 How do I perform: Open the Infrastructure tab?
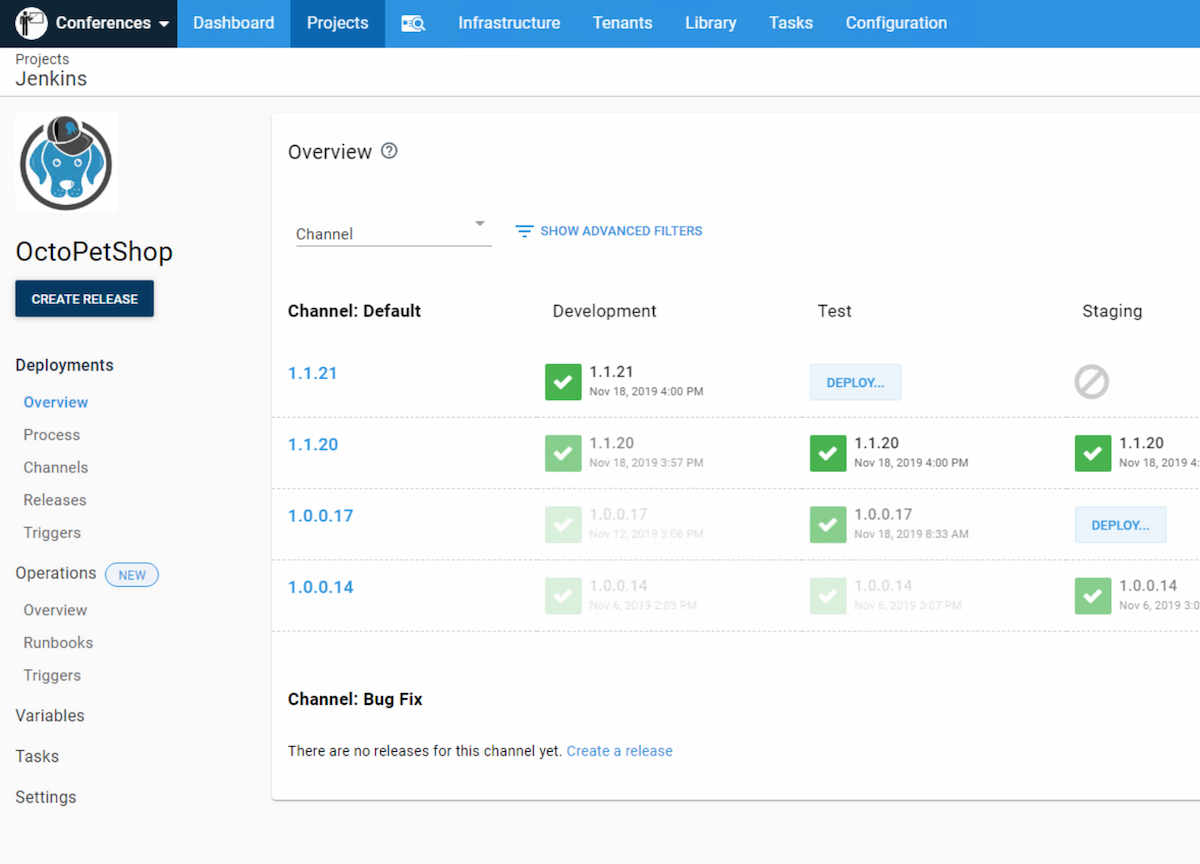[x=509, y=23]
